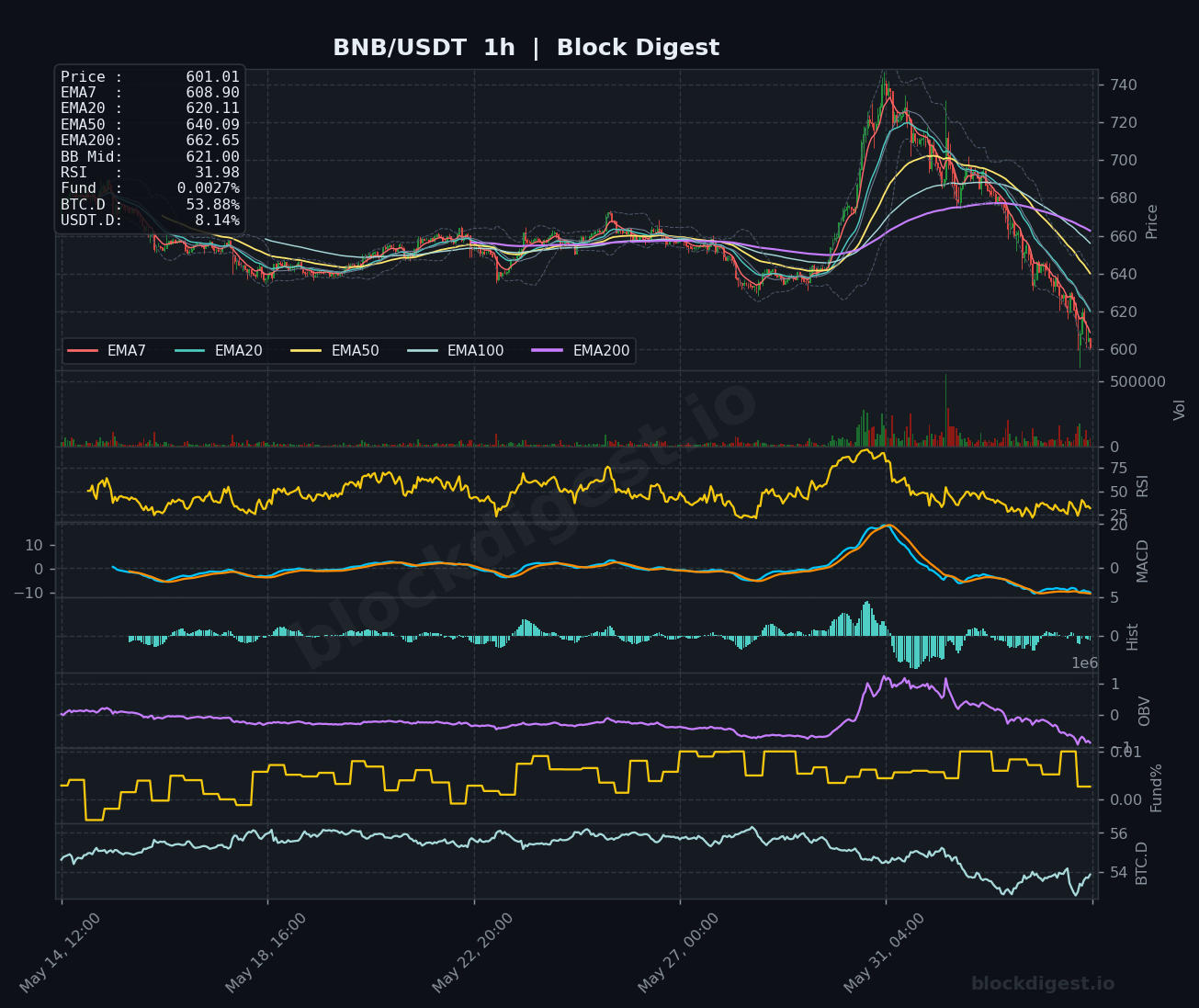Viewport: 1199px width, 1008px height.
Task: Click the 680 price axis tick
Action: 1123,198
